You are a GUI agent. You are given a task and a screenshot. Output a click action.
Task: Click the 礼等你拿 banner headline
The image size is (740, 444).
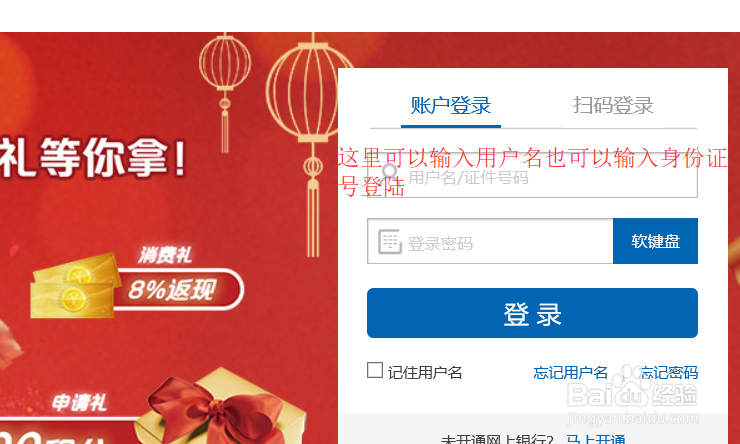(x=93, y=157)
